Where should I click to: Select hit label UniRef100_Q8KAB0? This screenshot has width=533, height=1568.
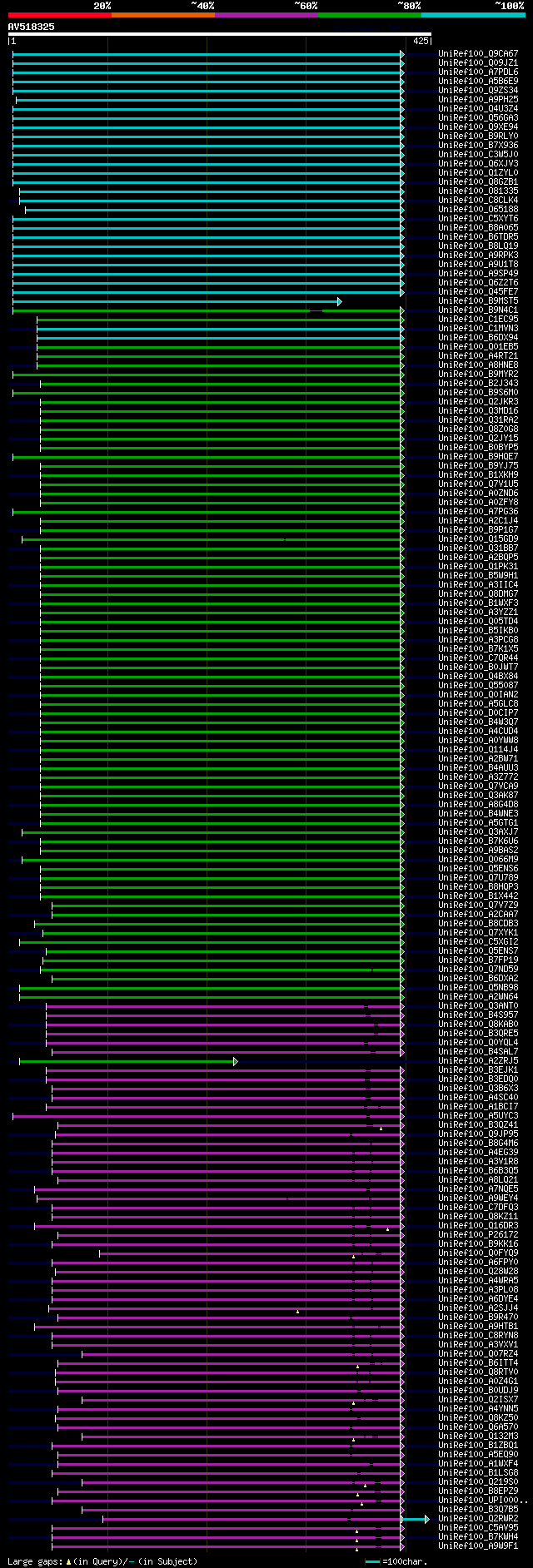478,1025
